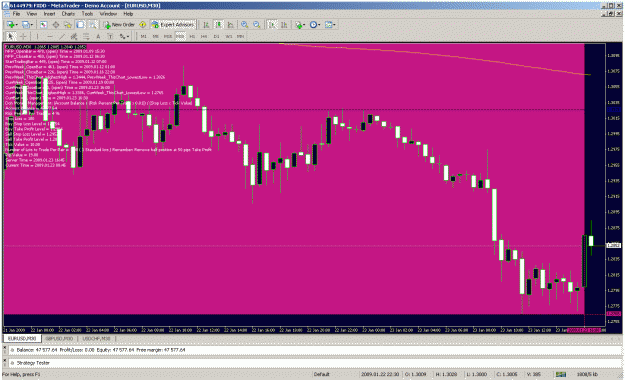
Task: Open the Help menu
Action: click(128, 14)
